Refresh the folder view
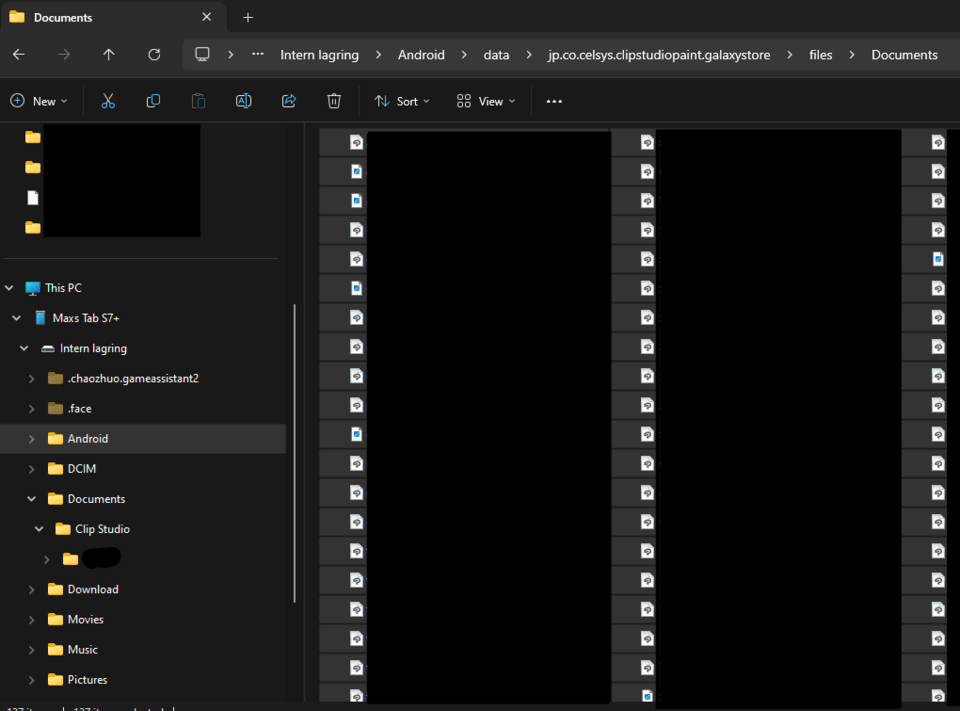The image size is (960, 711). 154,55
